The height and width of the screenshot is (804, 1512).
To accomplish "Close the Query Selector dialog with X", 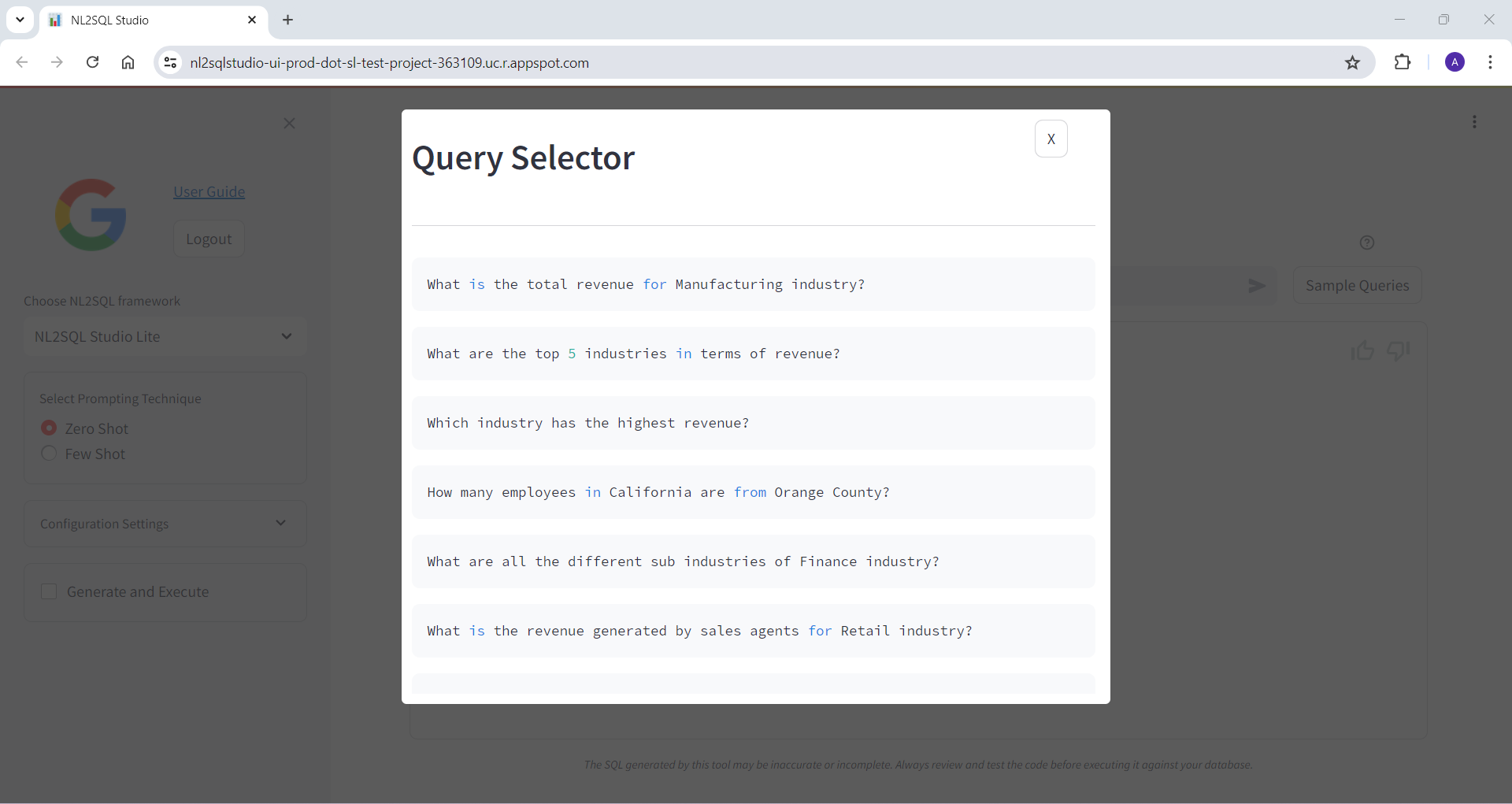I will point(1051,139).
